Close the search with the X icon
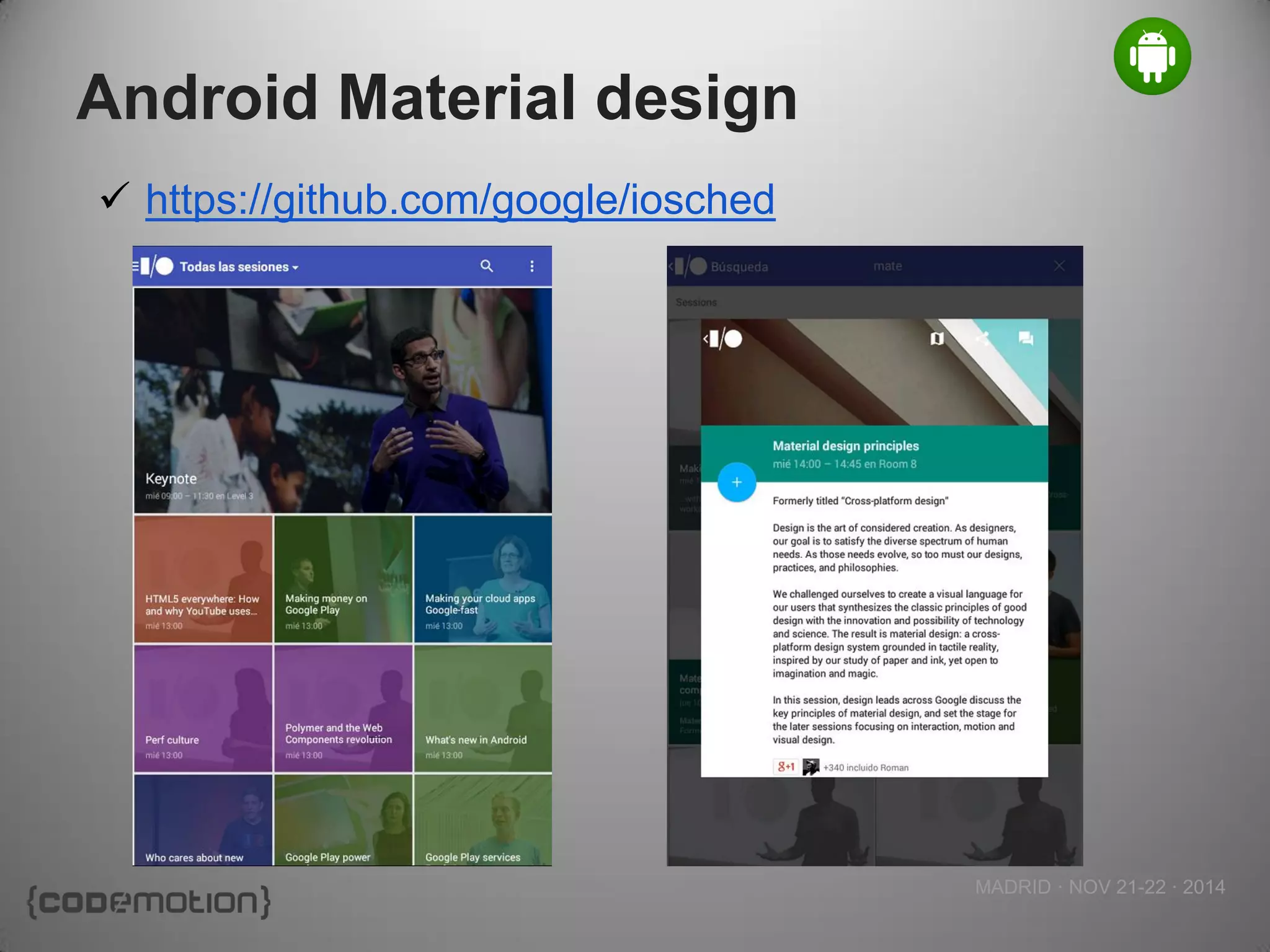Screen dimensions: 1270x952 tap(1059, 266)
